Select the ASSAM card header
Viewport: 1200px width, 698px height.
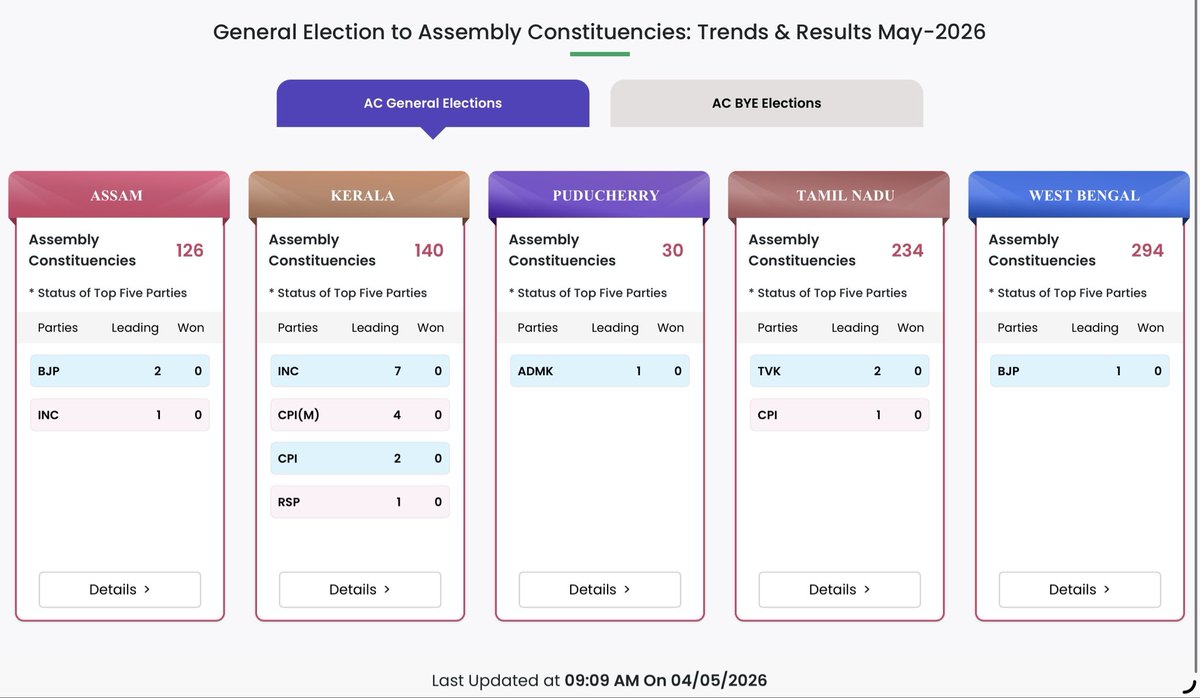[119, 195]
